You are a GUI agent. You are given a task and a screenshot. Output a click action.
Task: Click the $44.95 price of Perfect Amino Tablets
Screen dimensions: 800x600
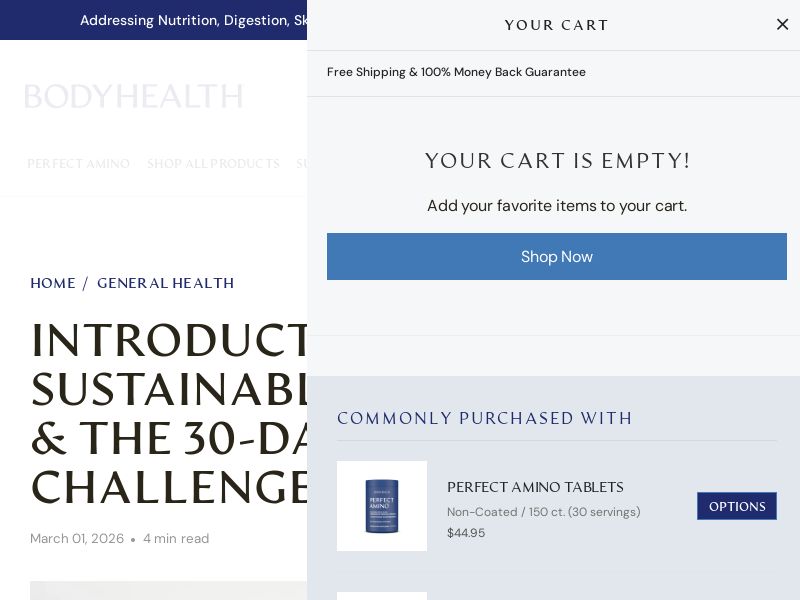(466, 533)
